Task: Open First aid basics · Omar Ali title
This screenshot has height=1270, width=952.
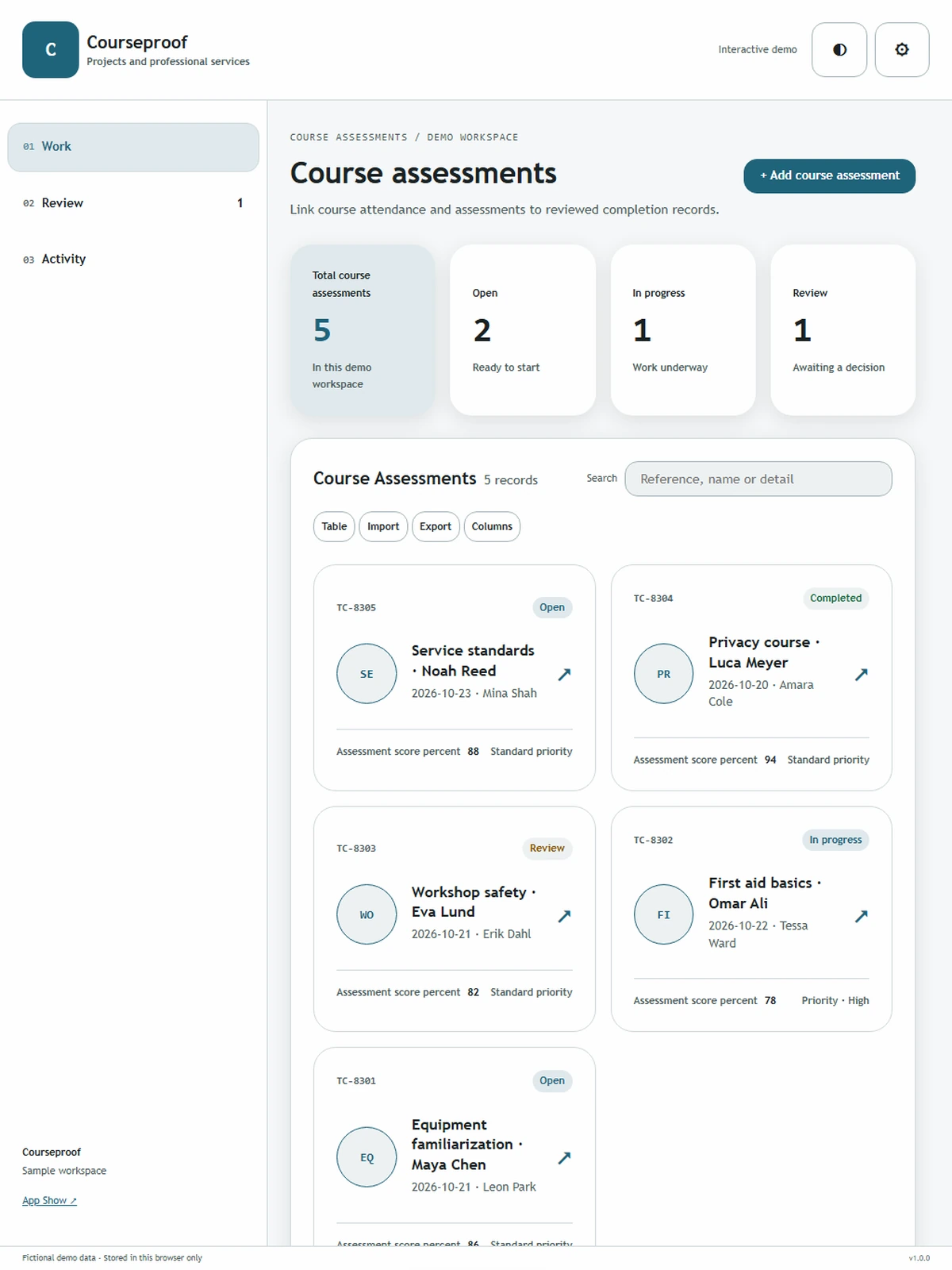Action: click(x=765, y=893)
